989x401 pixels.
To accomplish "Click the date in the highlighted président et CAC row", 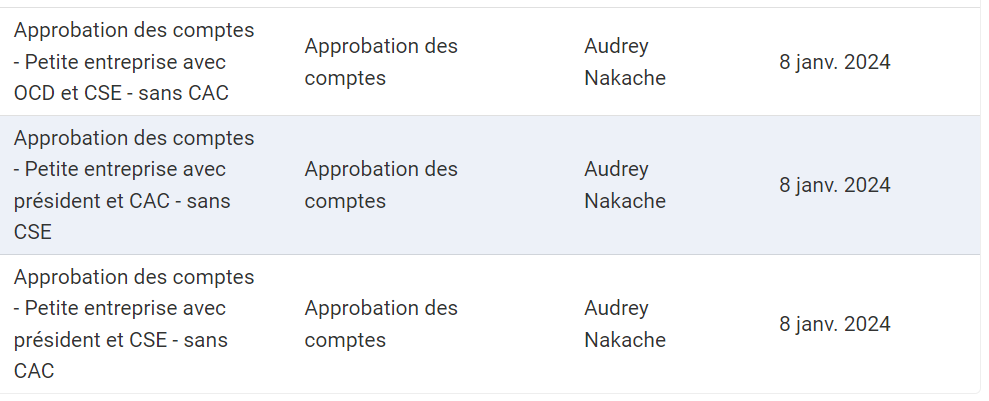I will tap(834, 185).
